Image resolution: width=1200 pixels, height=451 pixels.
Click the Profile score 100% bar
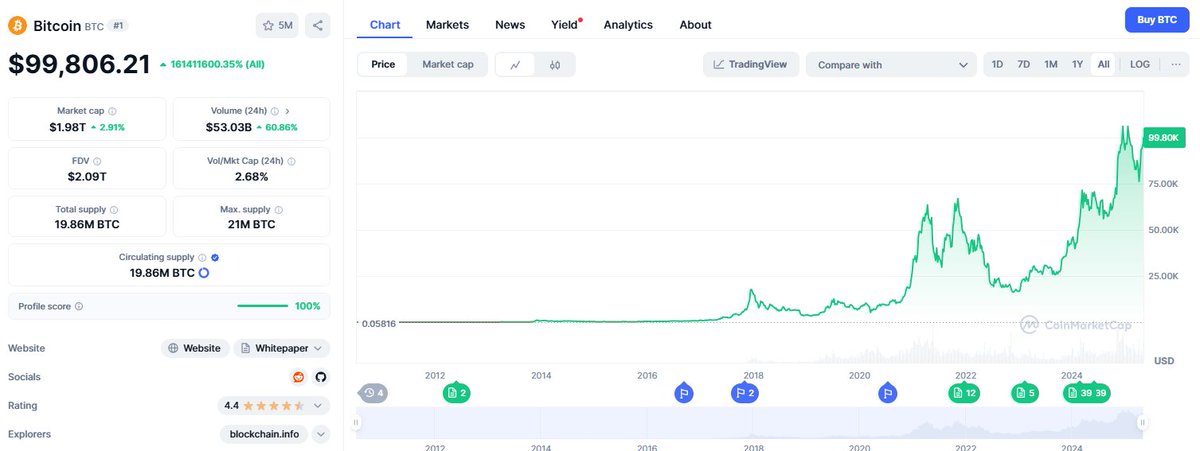tap(262, 306)
